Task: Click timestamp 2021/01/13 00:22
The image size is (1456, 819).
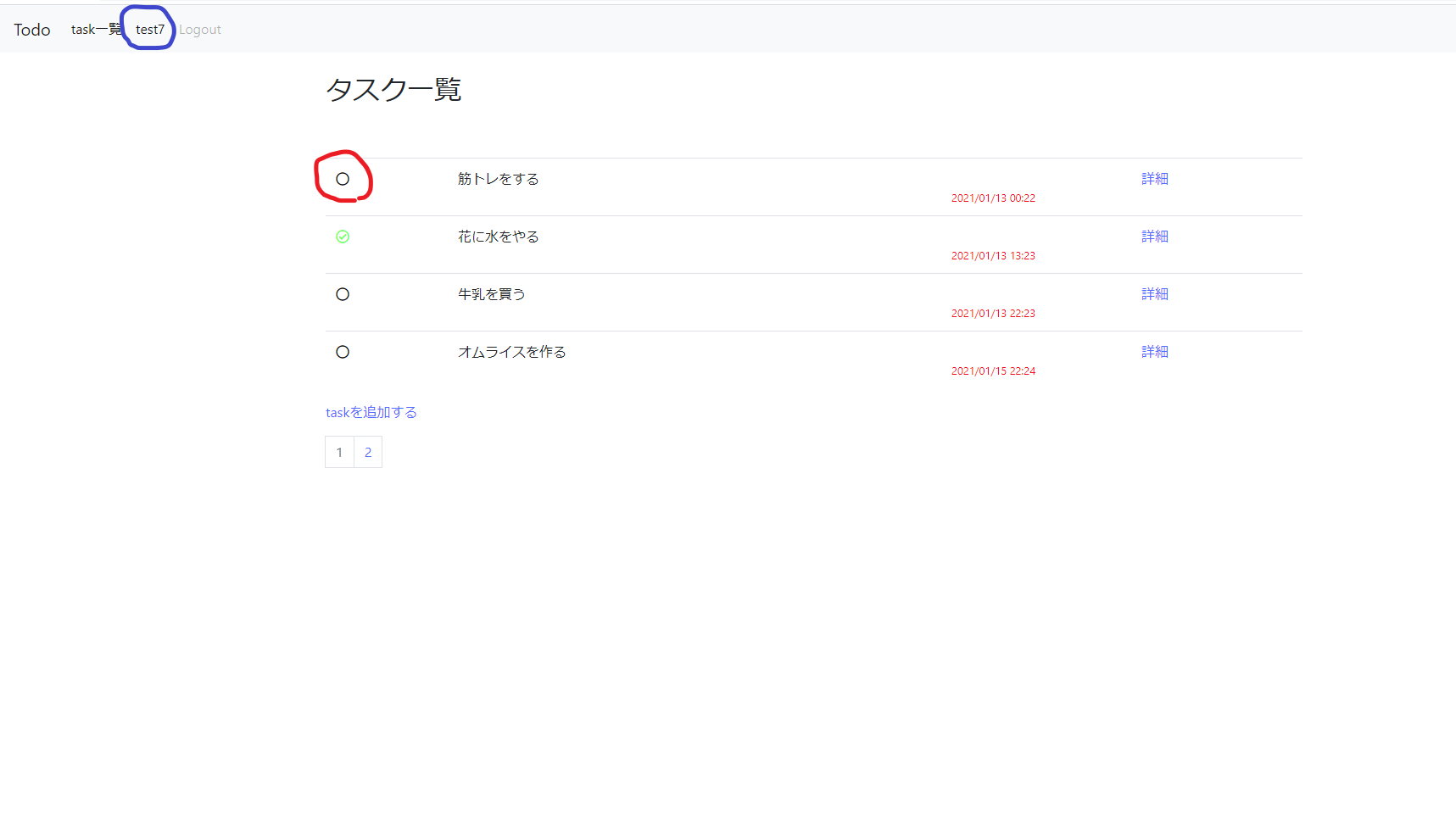Action: 993,198
